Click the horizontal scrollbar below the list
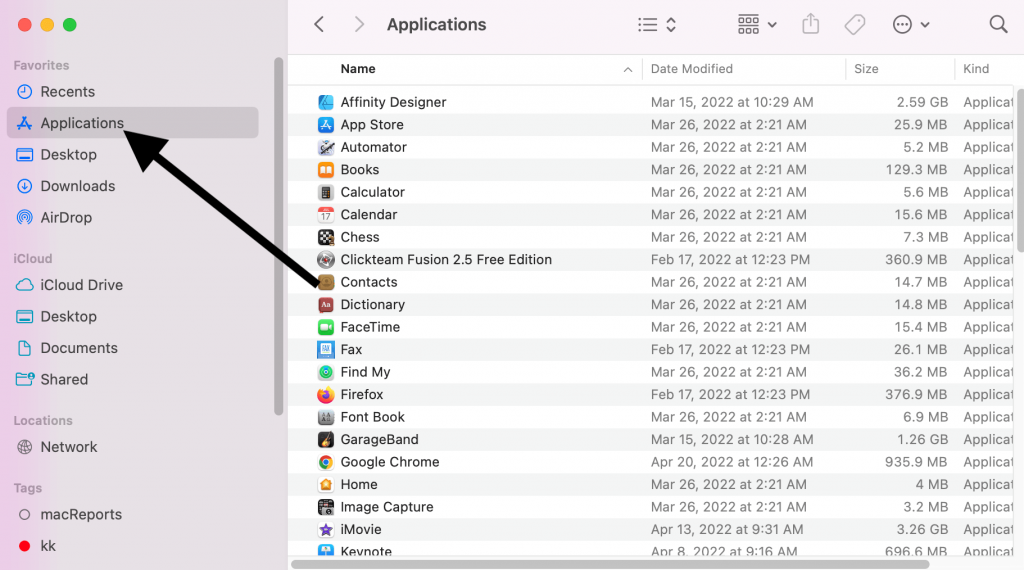 [x=610, y=564]
